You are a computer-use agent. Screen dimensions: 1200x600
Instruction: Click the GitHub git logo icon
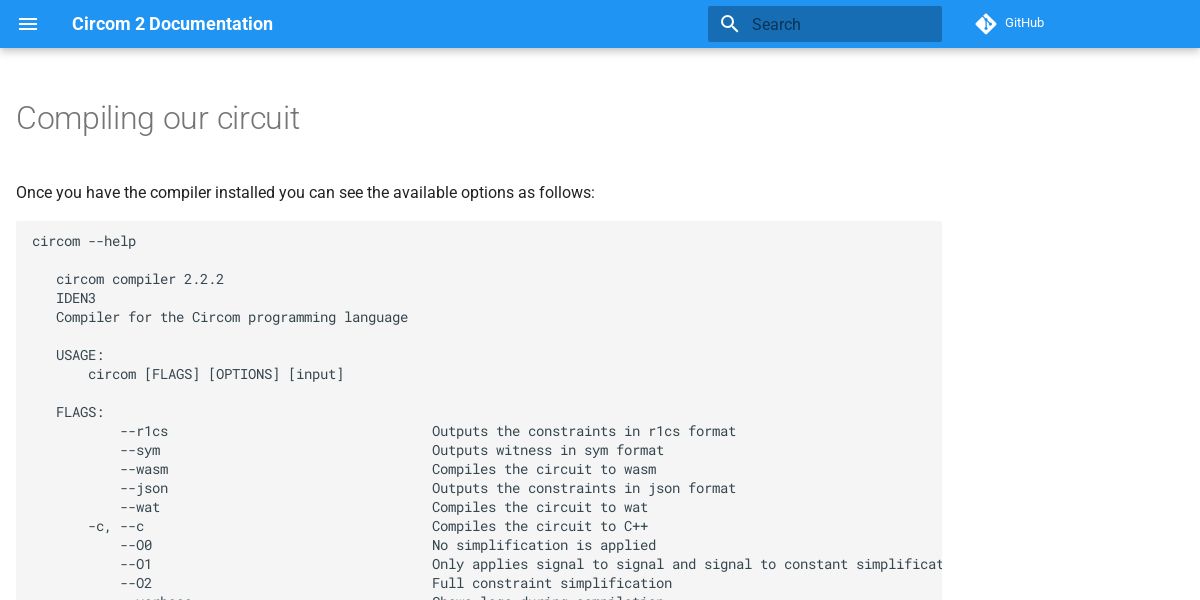(x=986, y=24)
